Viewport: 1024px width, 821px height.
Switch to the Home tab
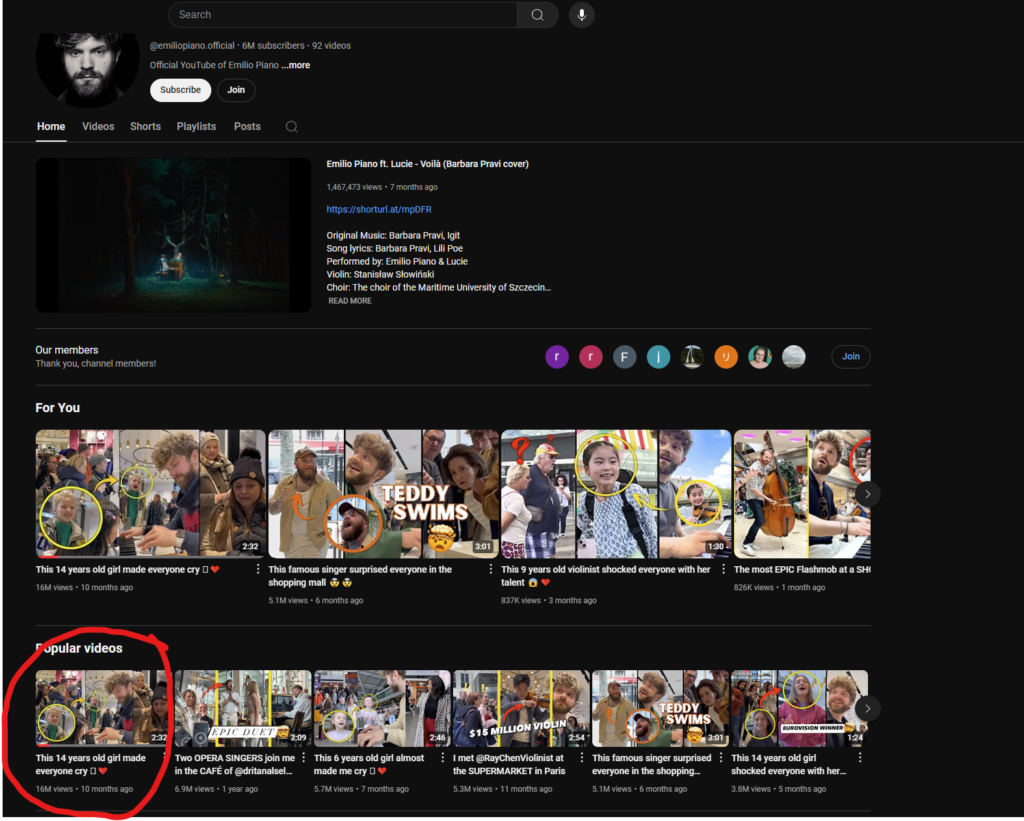pyautogui.click(x=51, y=127)
